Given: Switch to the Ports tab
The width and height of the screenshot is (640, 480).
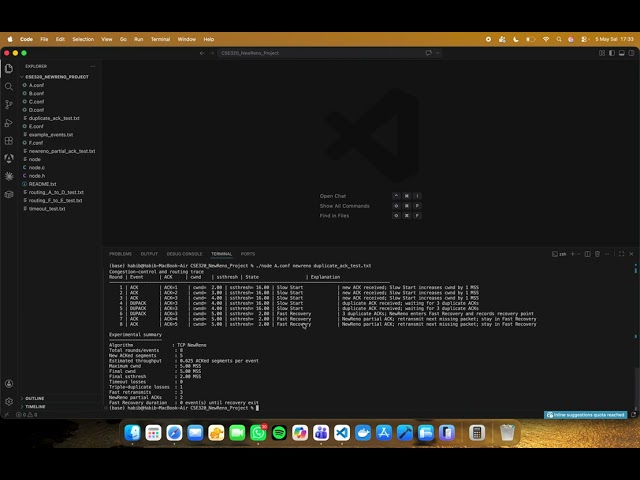Looking at the screenshot, I should (x=248, y=254).
